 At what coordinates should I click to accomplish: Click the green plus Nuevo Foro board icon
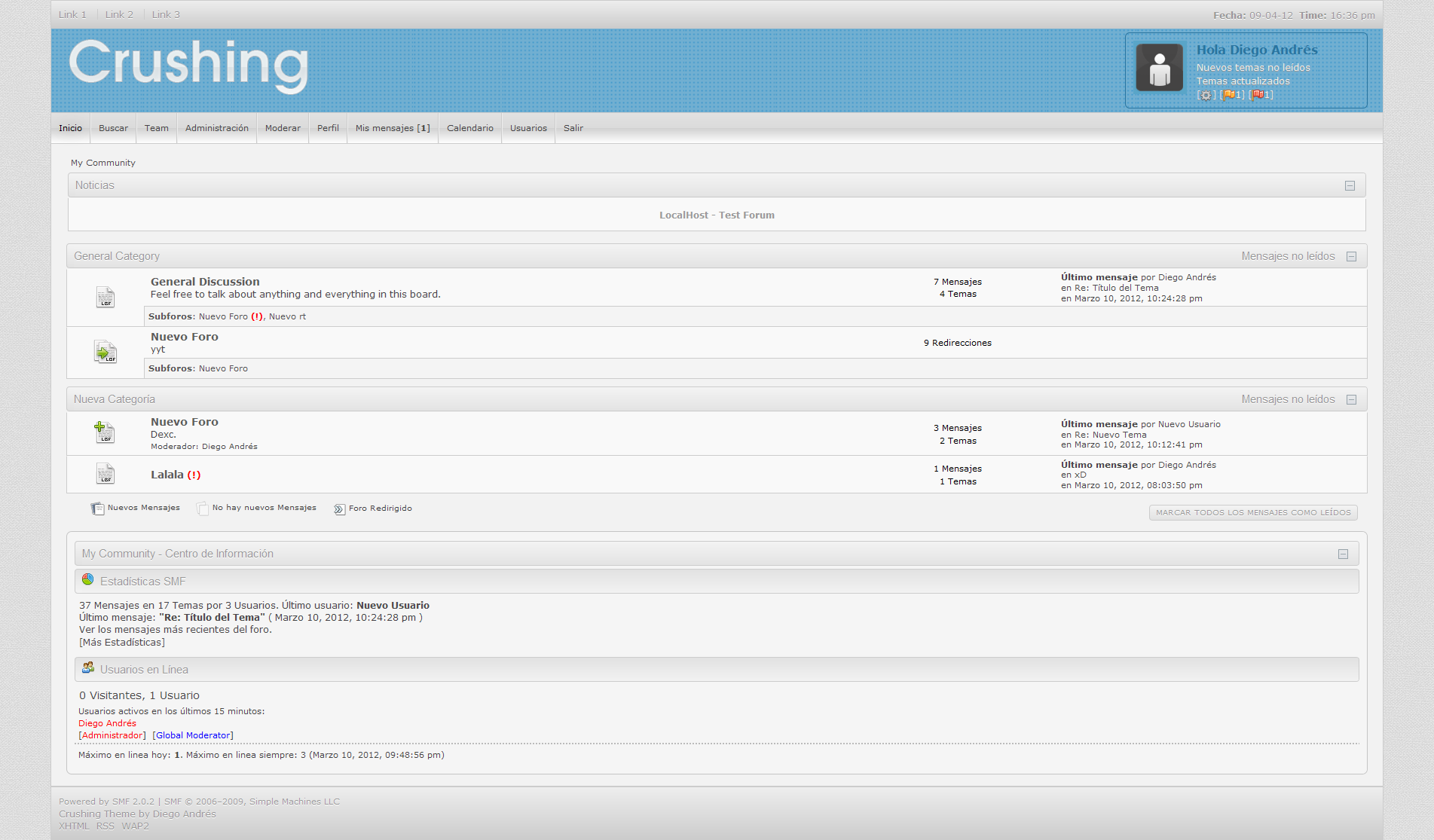104,432
